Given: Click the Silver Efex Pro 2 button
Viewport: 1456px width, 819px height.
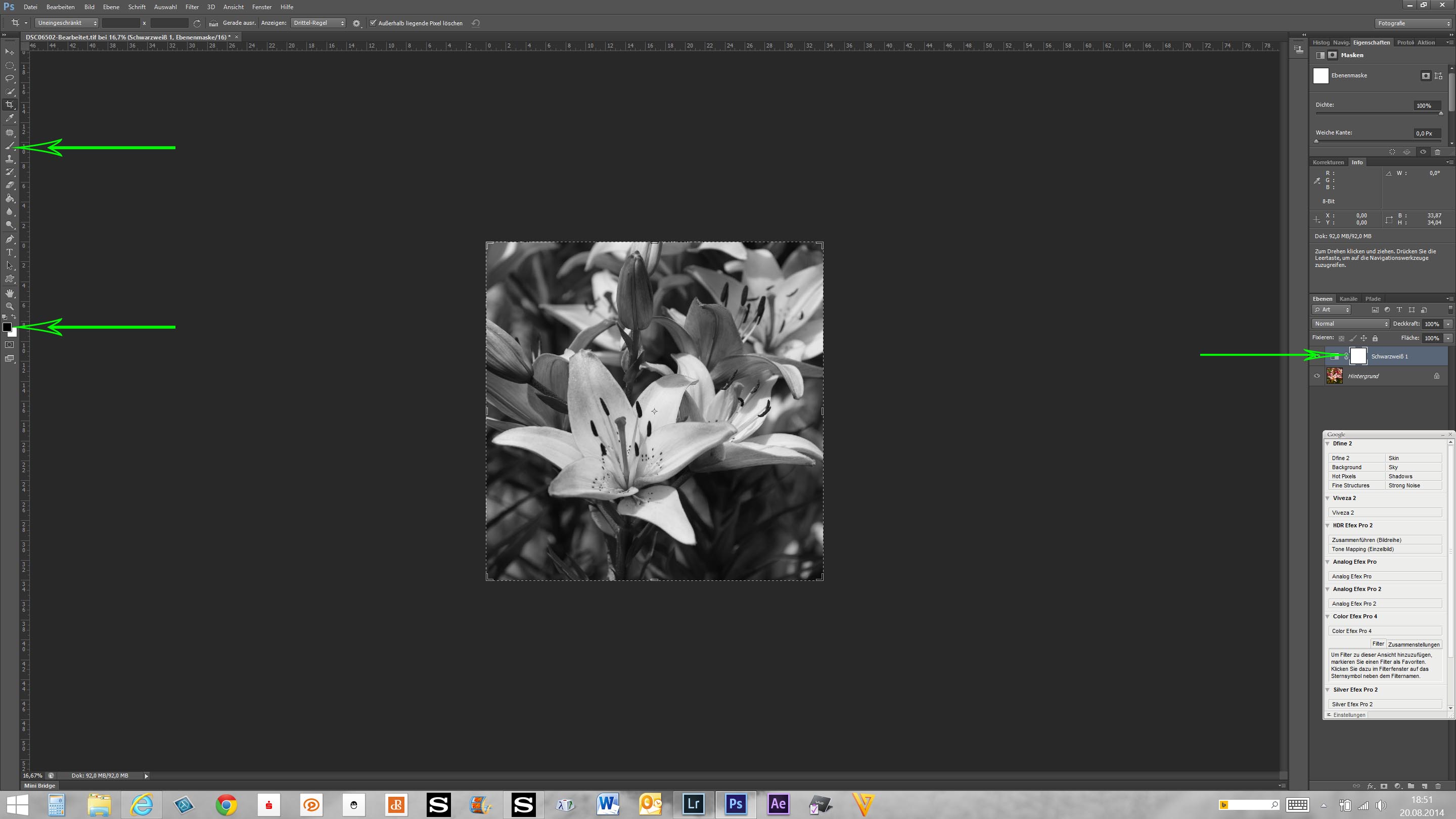Looking at the screenshot, I should [1384, 704].
